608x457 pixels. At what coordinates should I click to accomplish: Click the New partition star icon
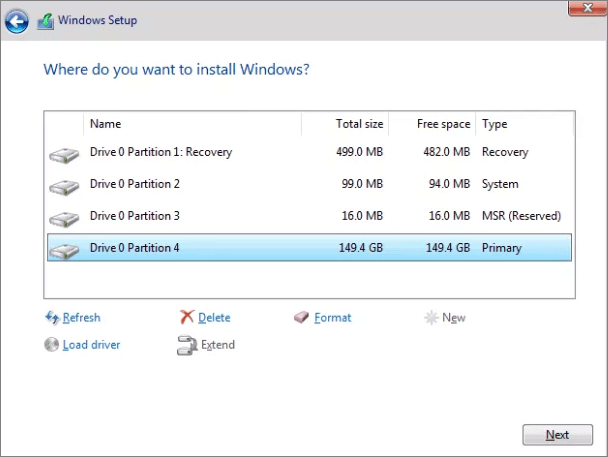431,318
